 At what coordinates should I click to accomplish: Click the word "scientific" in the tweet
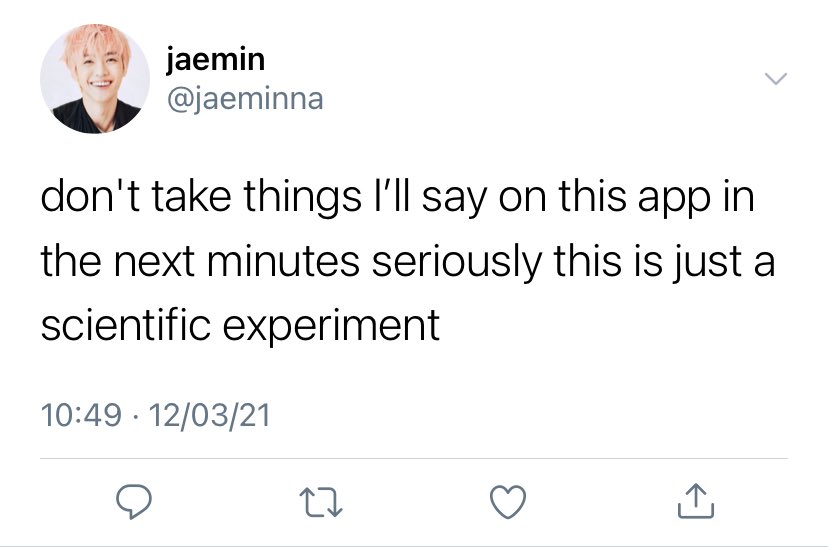[126, 325]
